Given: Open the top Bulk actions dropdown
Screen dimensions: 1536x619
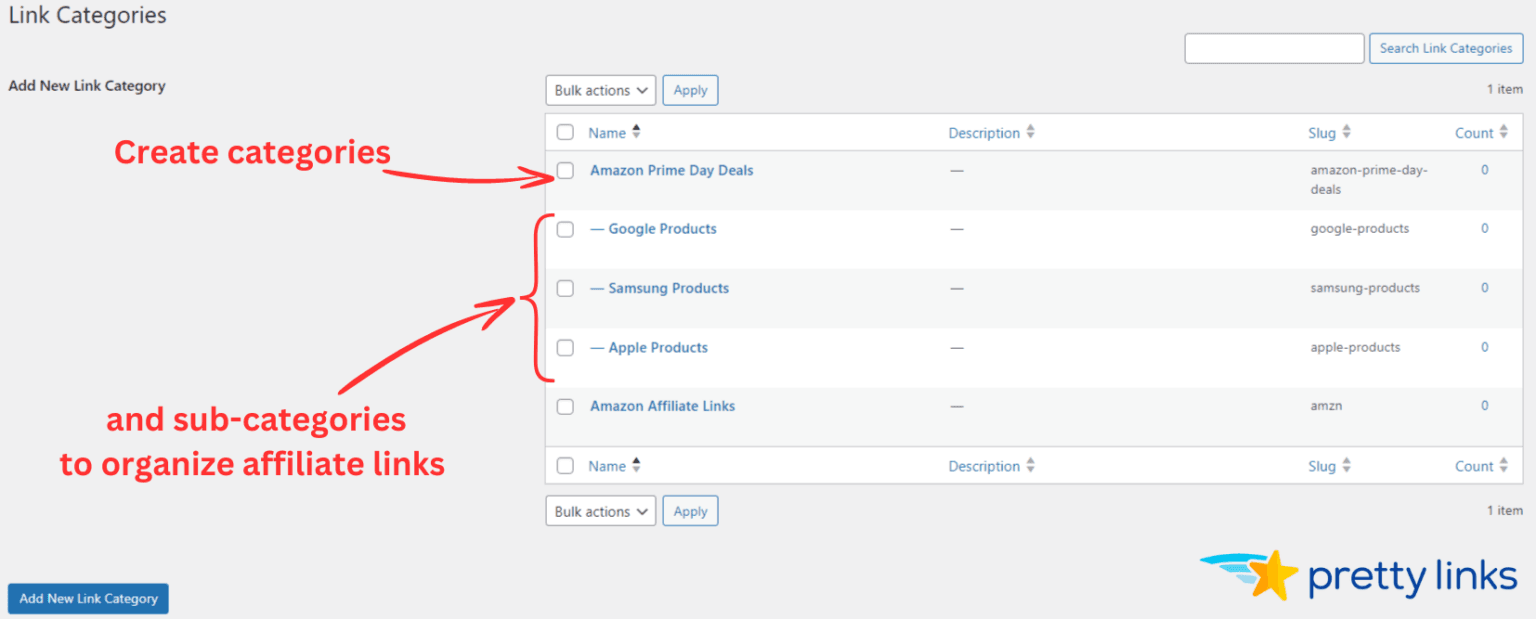Looking at the screenshot, I should (600, 90).
